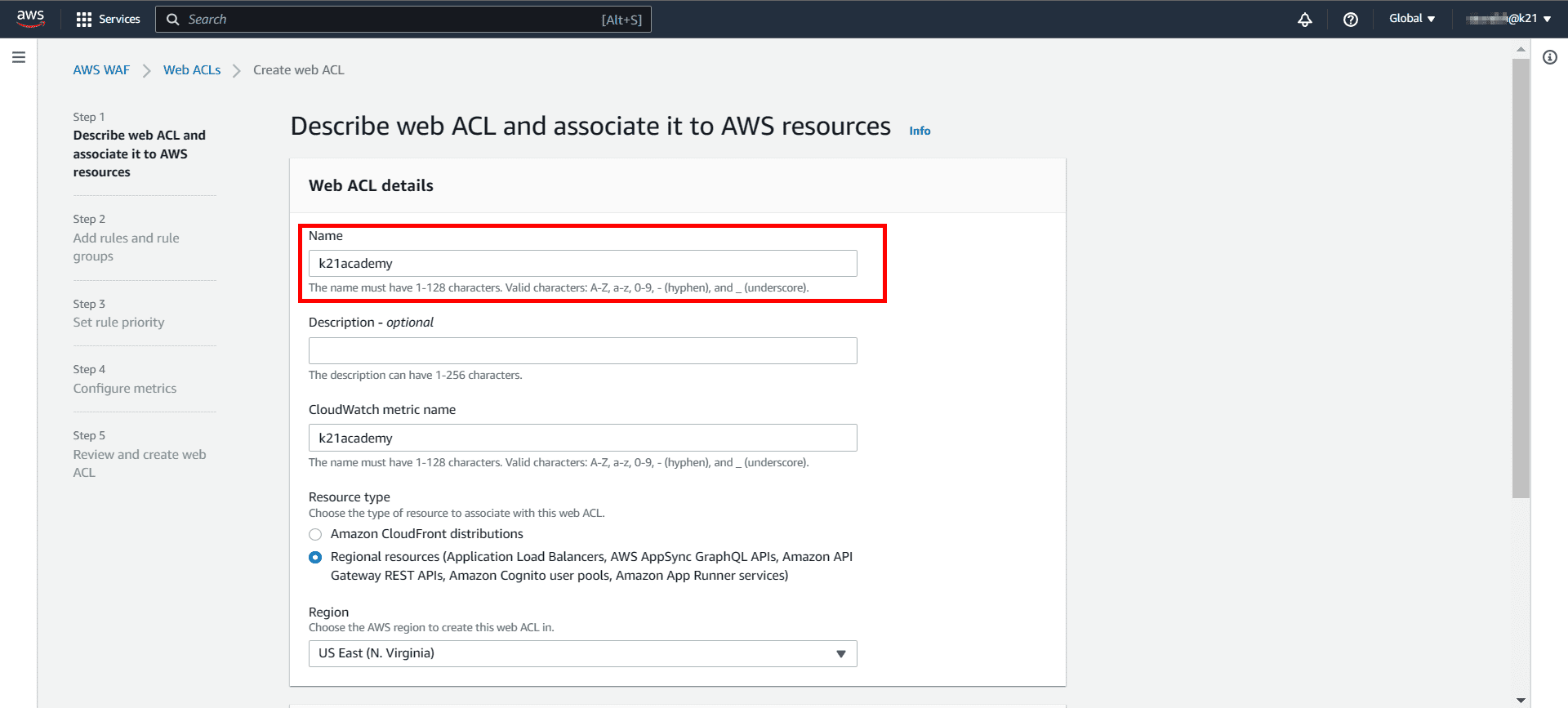Click the AWS logo home icon
The height and width of the screenshot is (708, 1568).
30,19
